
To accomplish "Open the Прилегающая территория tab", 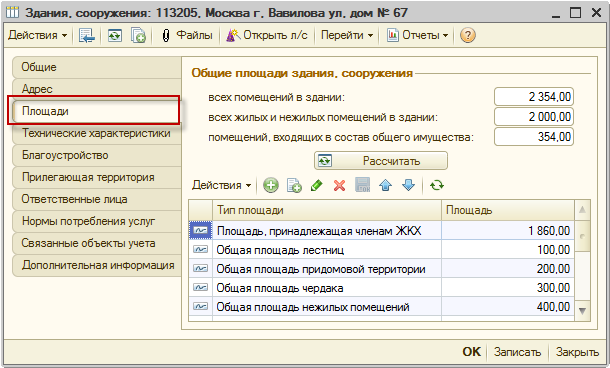I will 96,177.
